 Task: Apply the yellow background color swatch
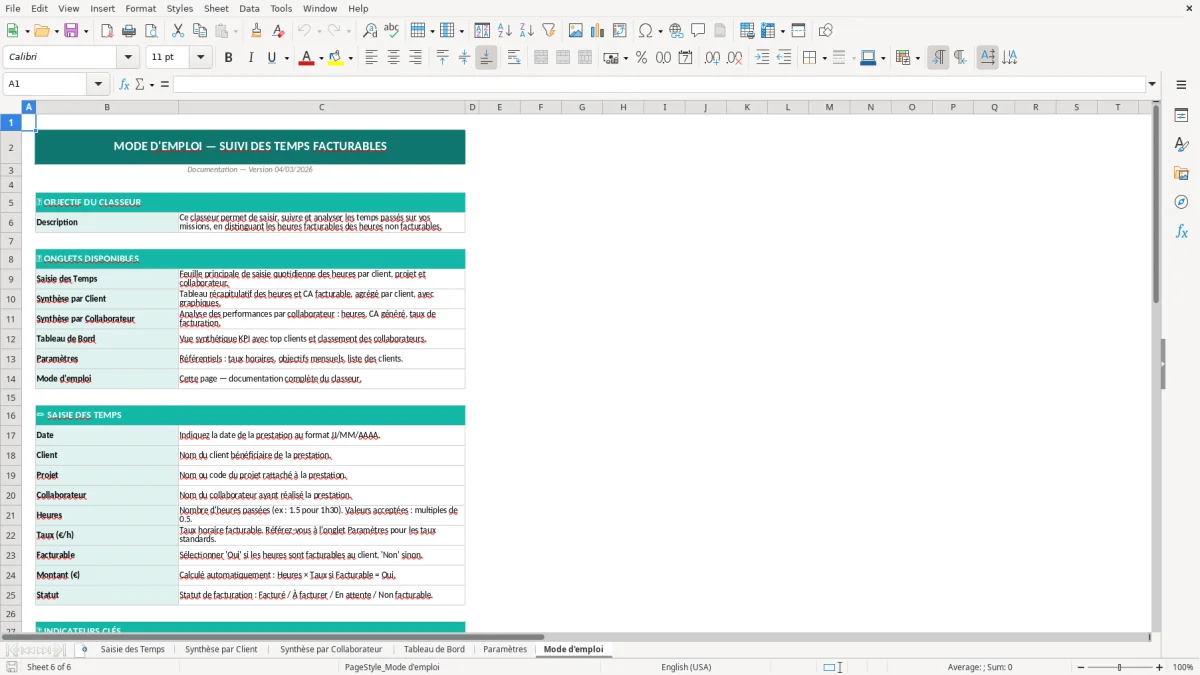pos(335,58)
